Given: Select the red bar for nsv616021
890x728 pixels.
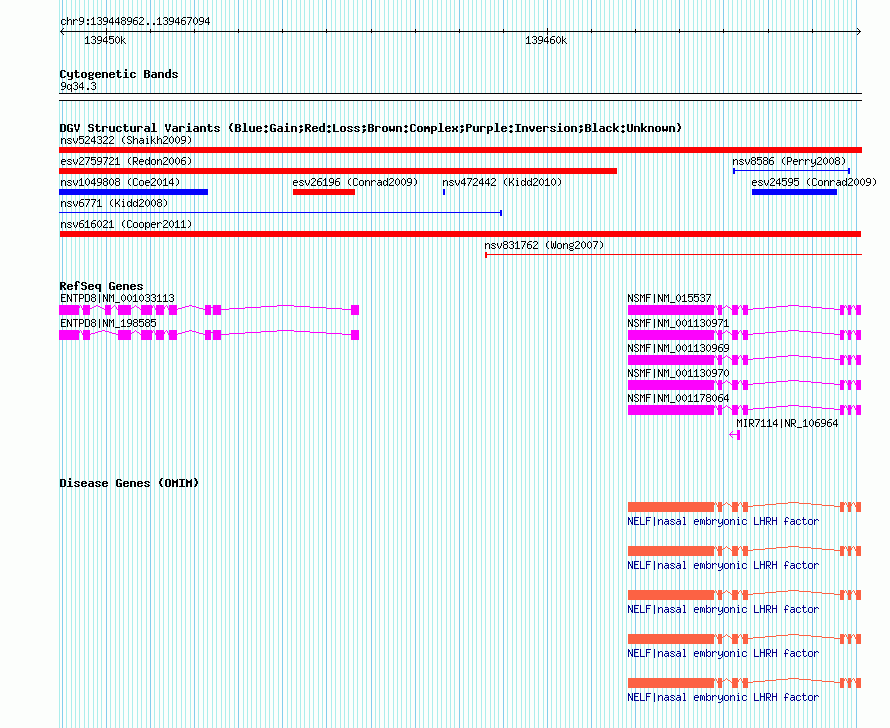Looking at the screenshot, I should (x=460, y=234).
